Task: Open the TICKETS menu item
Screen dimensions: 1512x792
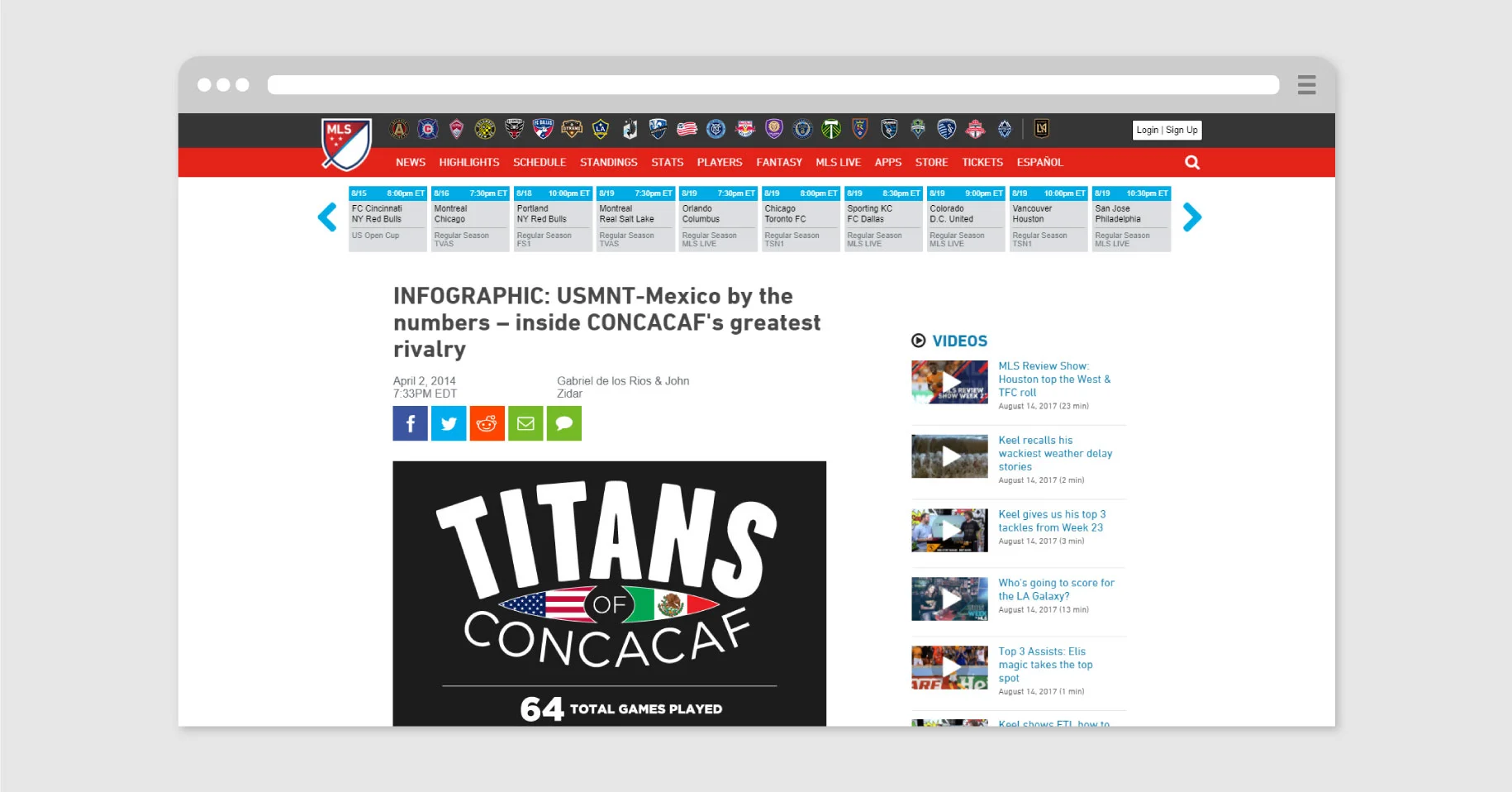Action: pos(982,163)
